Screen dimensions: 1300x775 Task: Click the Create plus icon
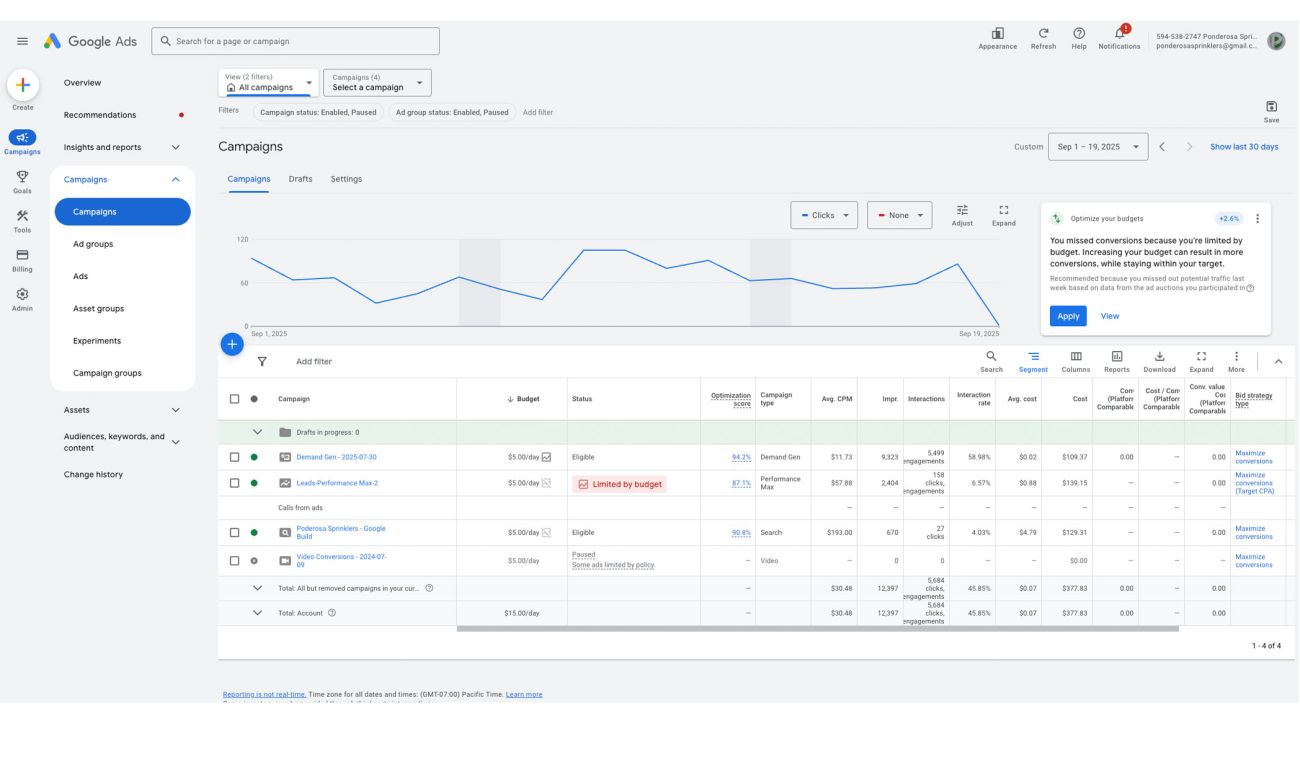22,85
